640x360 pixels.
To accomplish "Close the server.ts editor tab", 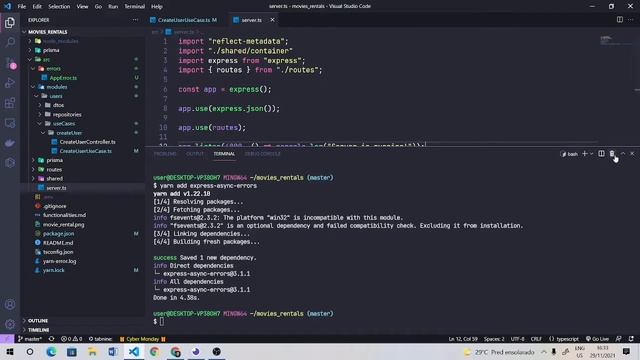I will (272, 20).
